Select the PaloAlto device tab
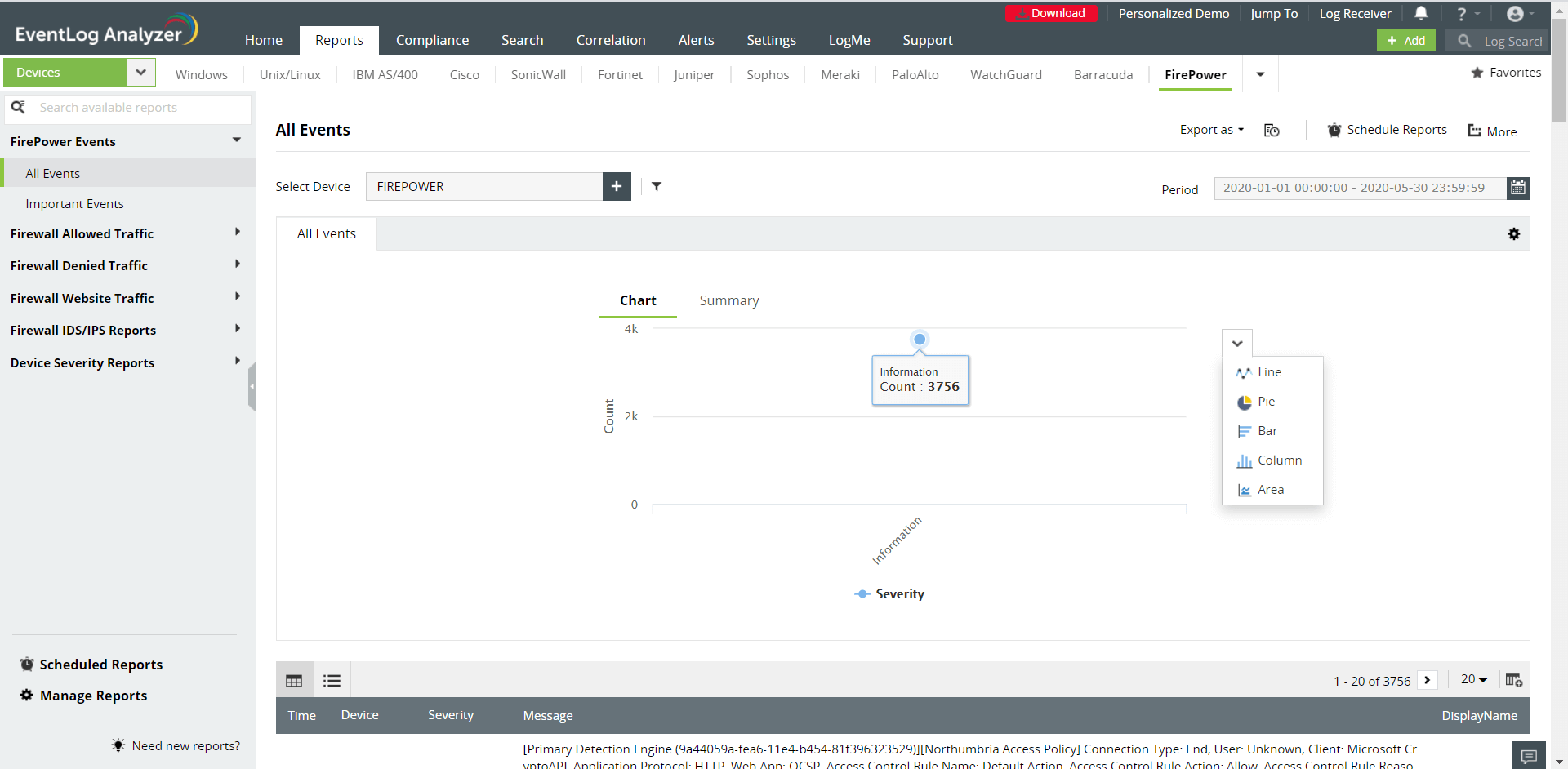Image resolution: width=1568 pixels, height=769 pixels. click(915, 74)
